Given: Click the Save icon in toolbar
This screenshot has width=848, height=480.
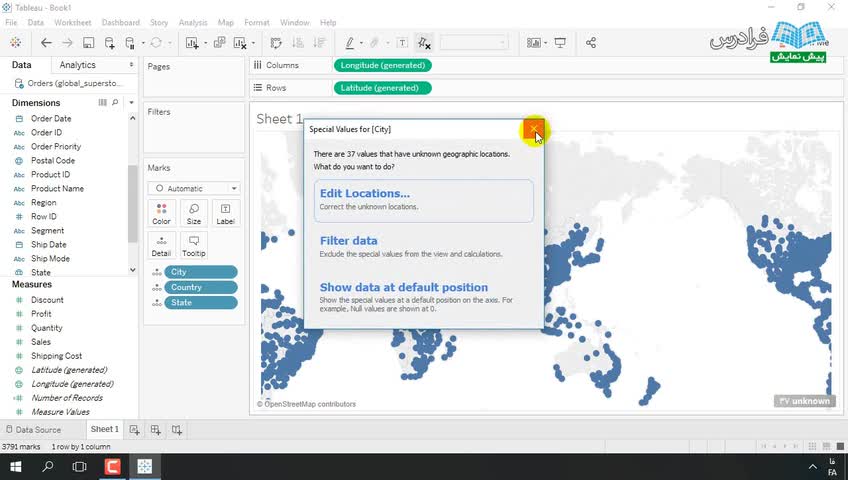Looking at the screenshot, I should [x=89, y=43].
